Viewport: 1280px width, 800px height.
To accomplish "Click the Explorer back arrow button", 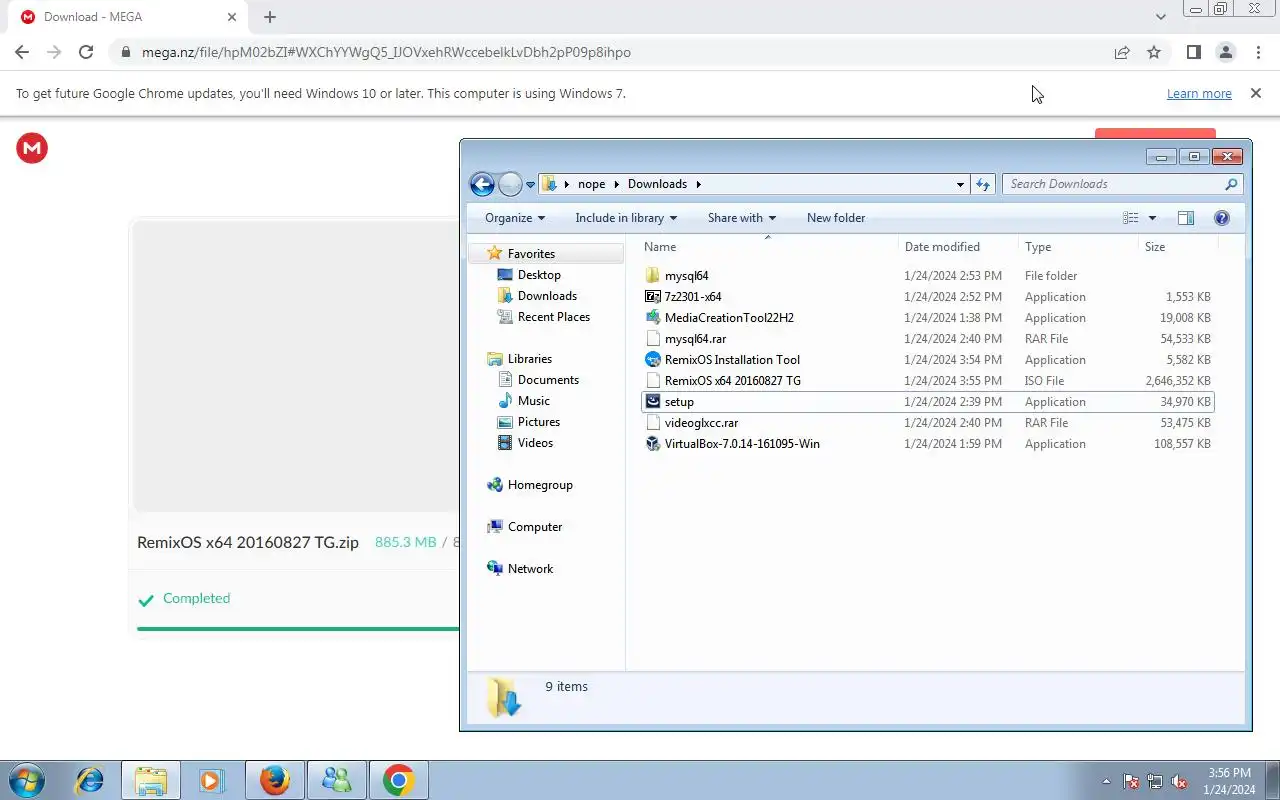I will tap(482, 184).
